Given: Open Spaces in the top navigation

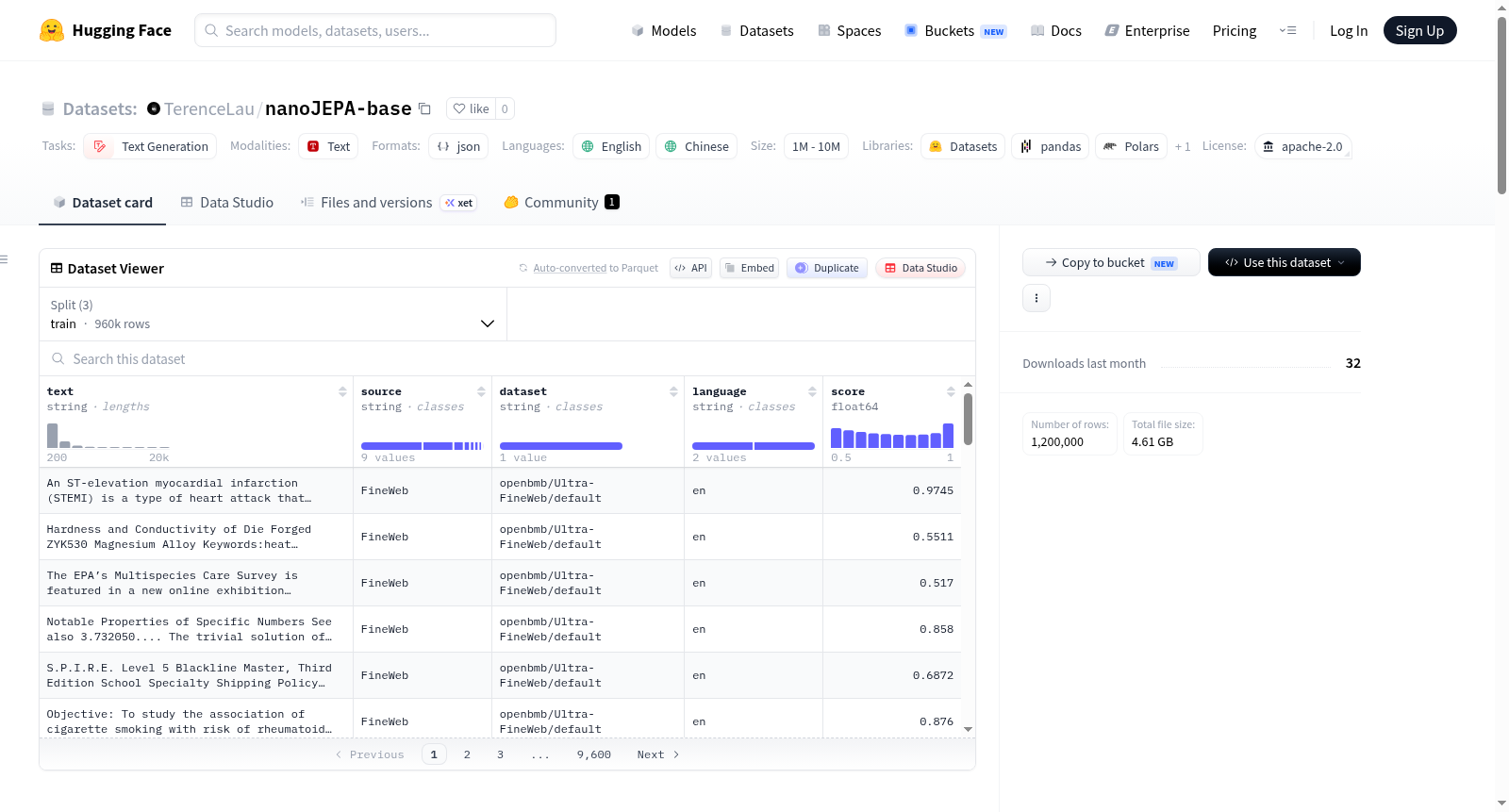Looking at the screenshot, I should (x=849, y=30).
